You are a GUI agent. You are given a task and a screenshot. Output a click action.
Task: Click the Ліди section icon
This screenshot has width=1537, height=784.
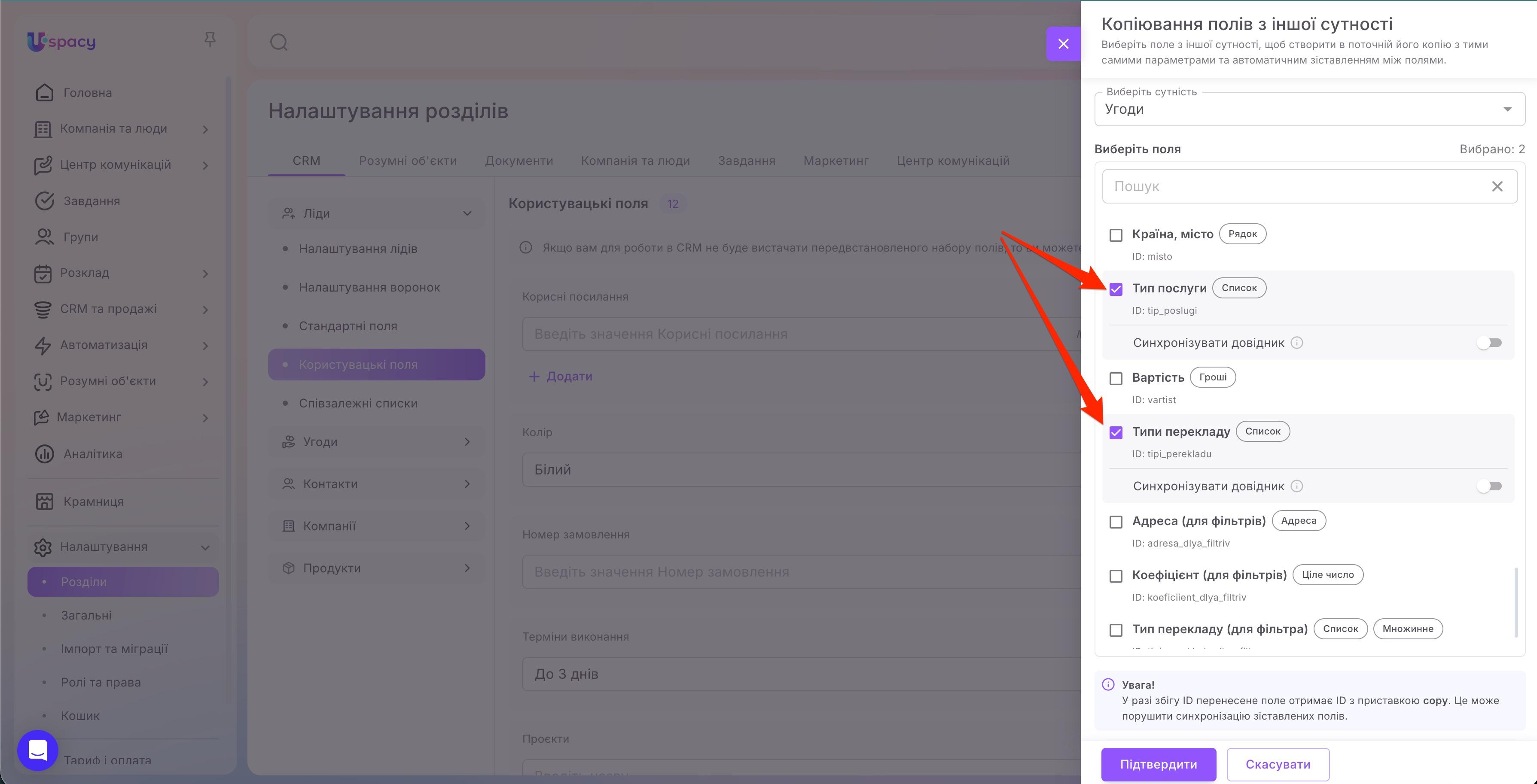tap(289, 213)
